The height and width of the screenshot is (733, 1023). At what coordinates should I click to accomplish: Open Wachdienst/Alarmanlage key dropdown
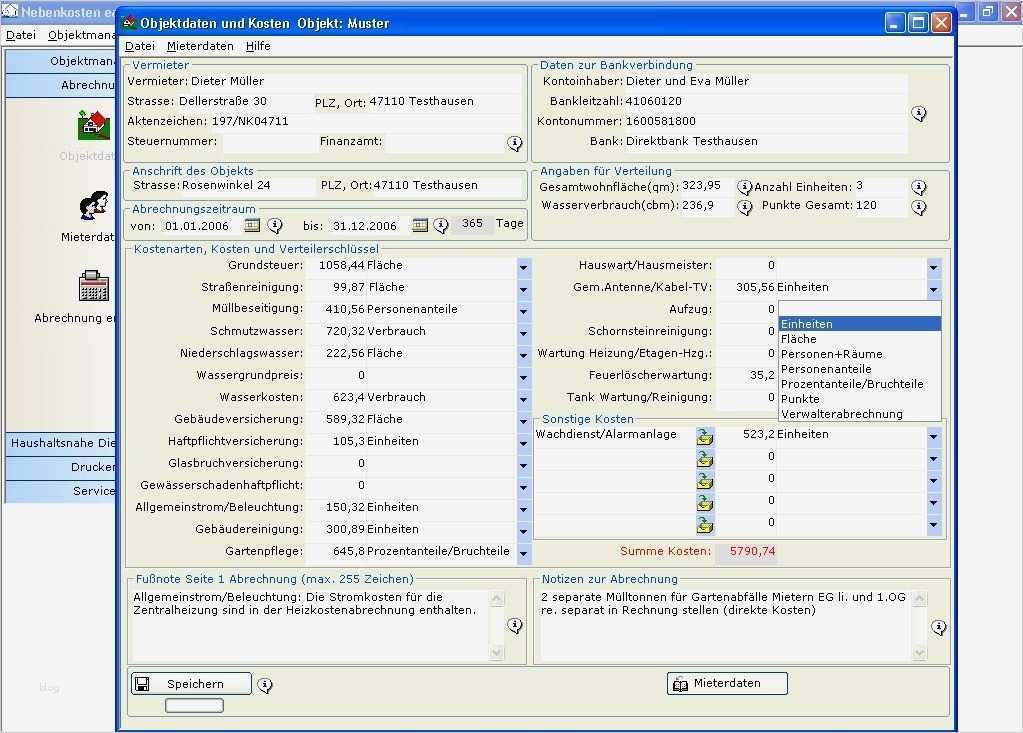click(934, 436)
